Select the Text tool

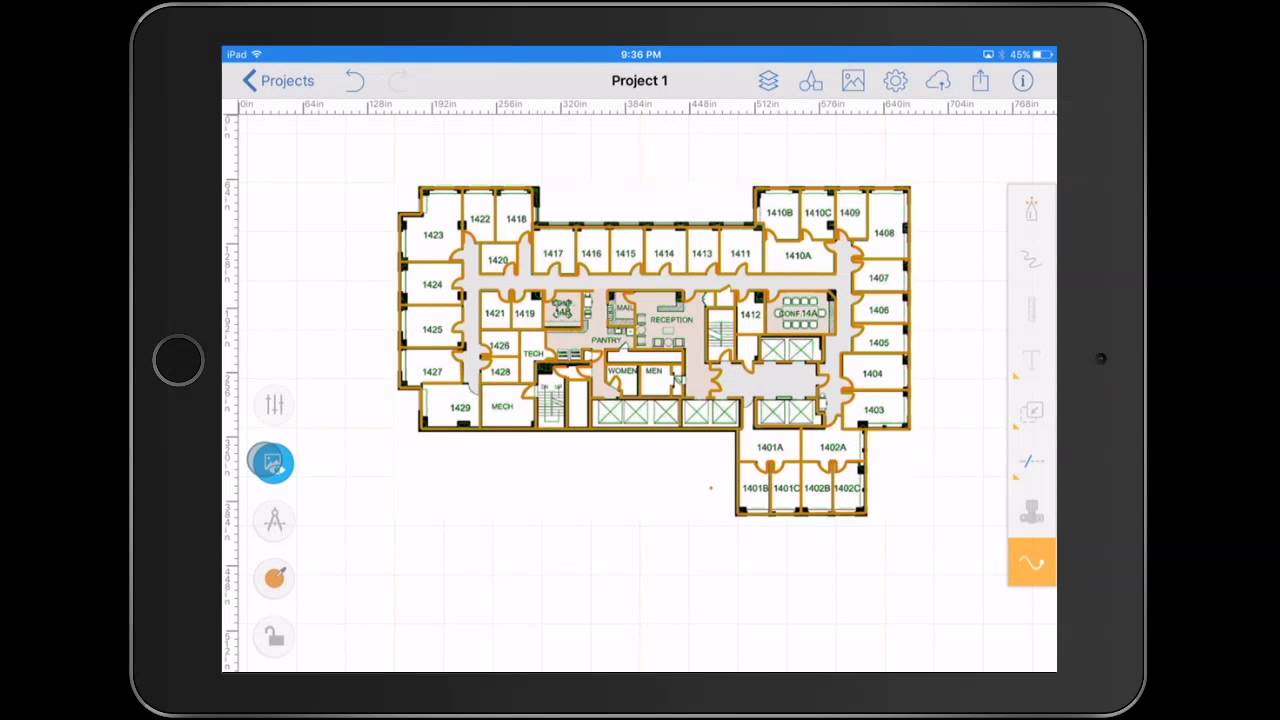[1032, 360]
